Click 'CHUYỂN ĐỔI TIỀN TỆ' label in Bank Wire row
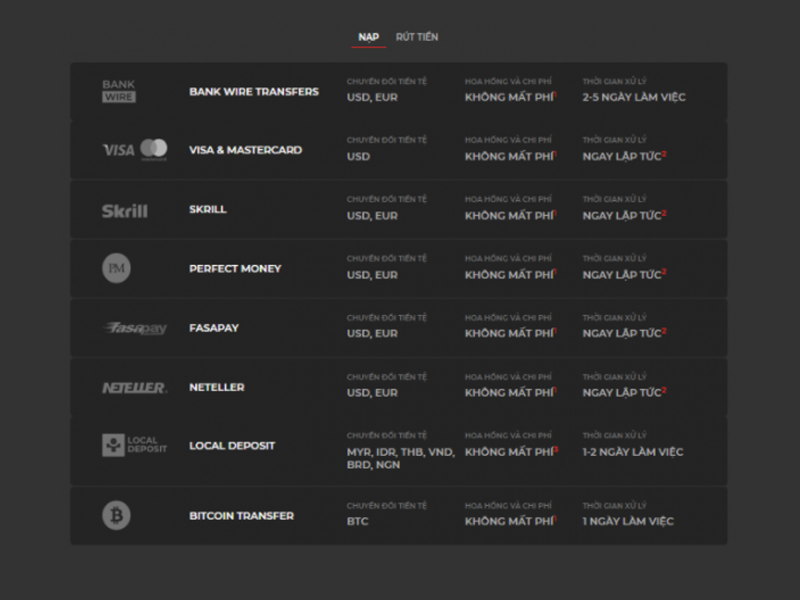This screenshot has width=800, height=600. click(386, 81)
